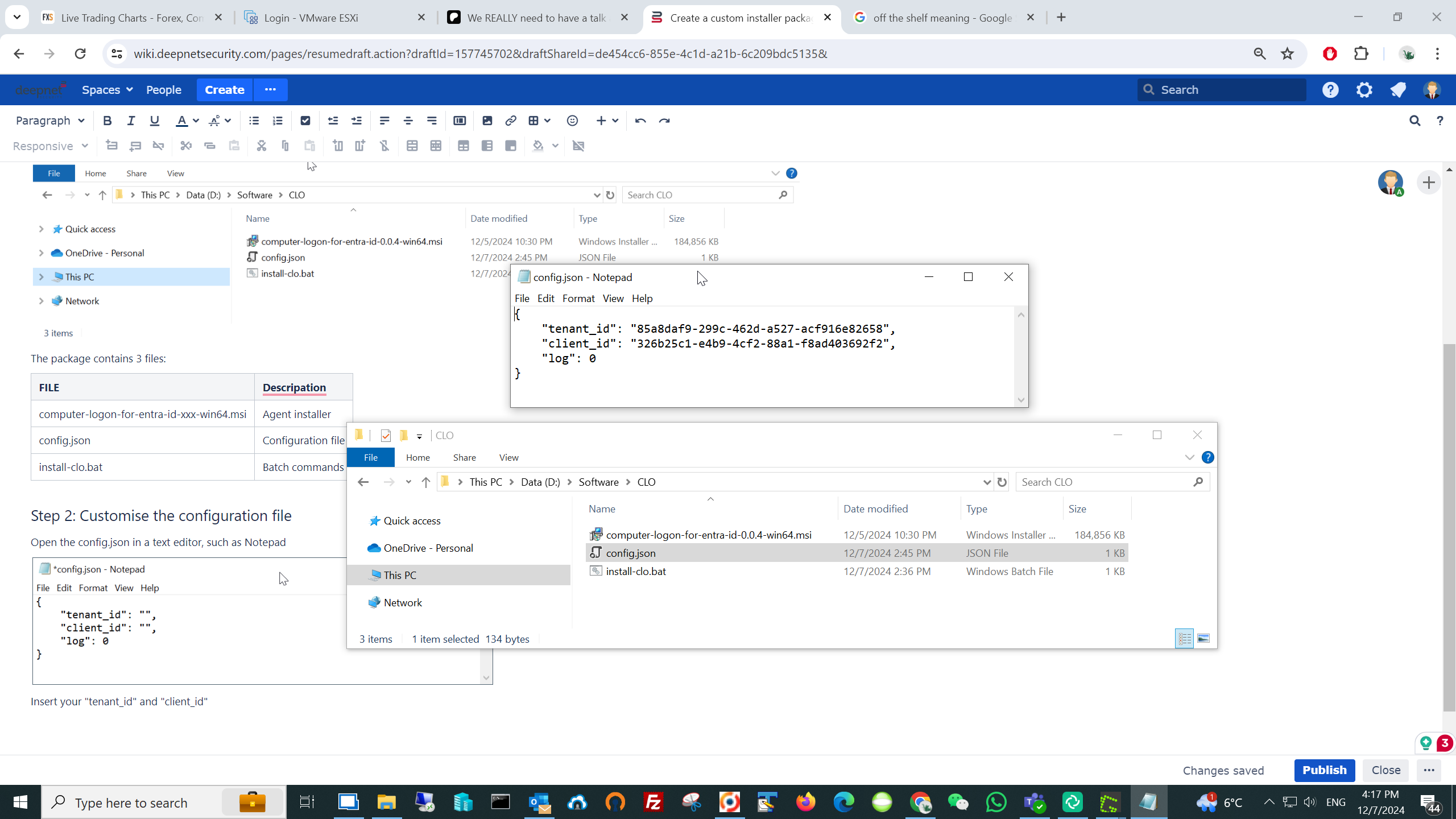Insert a bullet list
Viewport: 1456px width, 819px height.
[x=254, y=121]
